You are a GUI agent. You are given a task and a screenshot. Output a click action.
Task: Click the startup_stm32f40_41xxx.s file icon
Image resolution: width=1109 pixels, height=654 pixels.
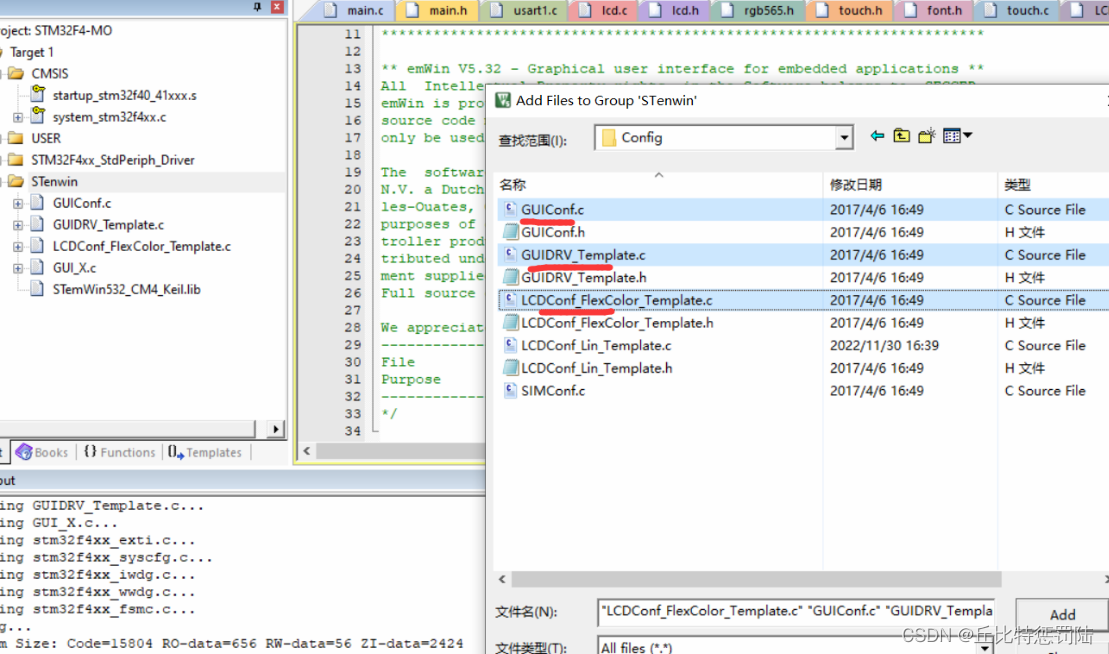(38, 94)
